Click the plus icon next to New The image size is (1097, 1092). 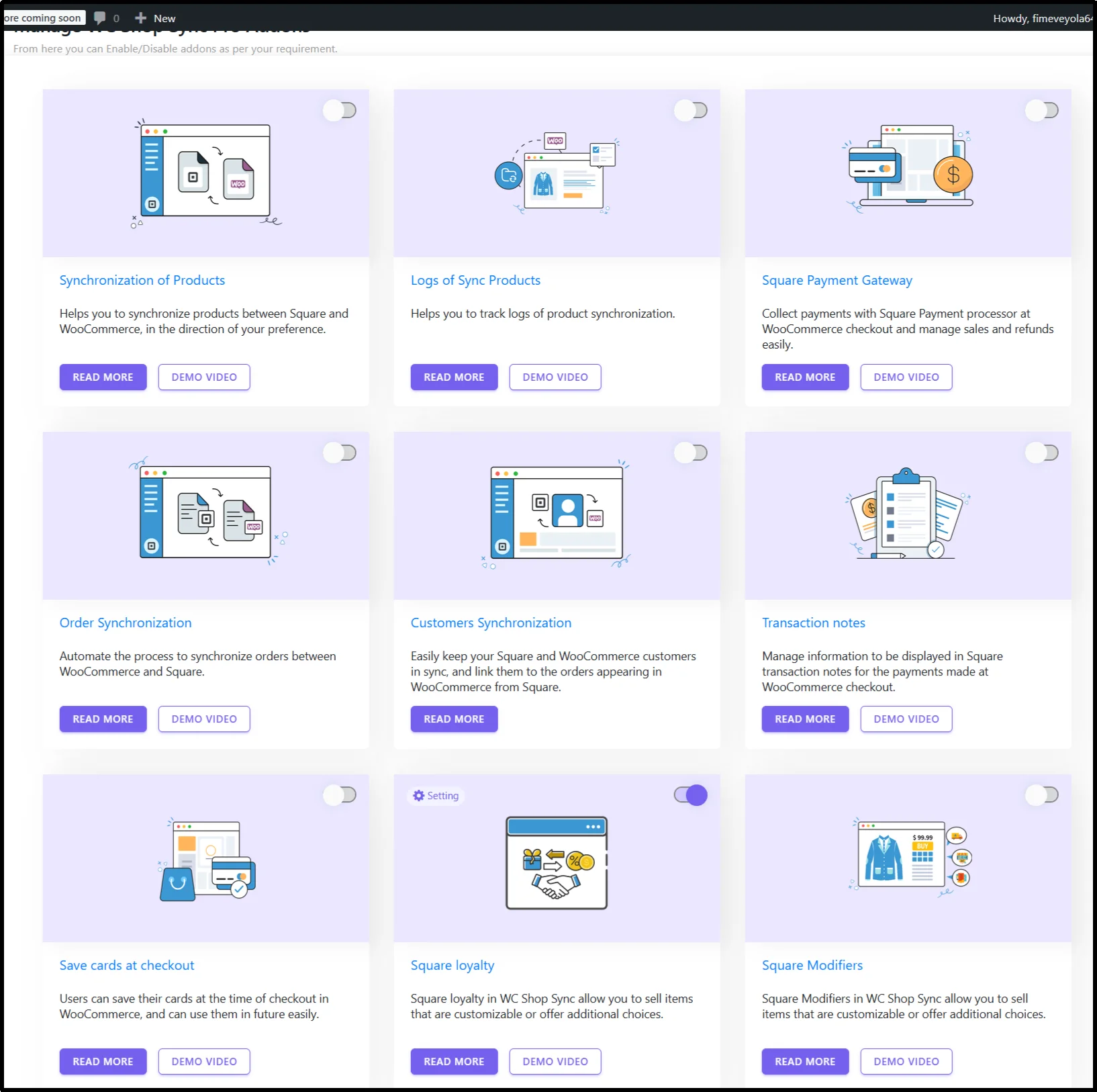[141, 18]
